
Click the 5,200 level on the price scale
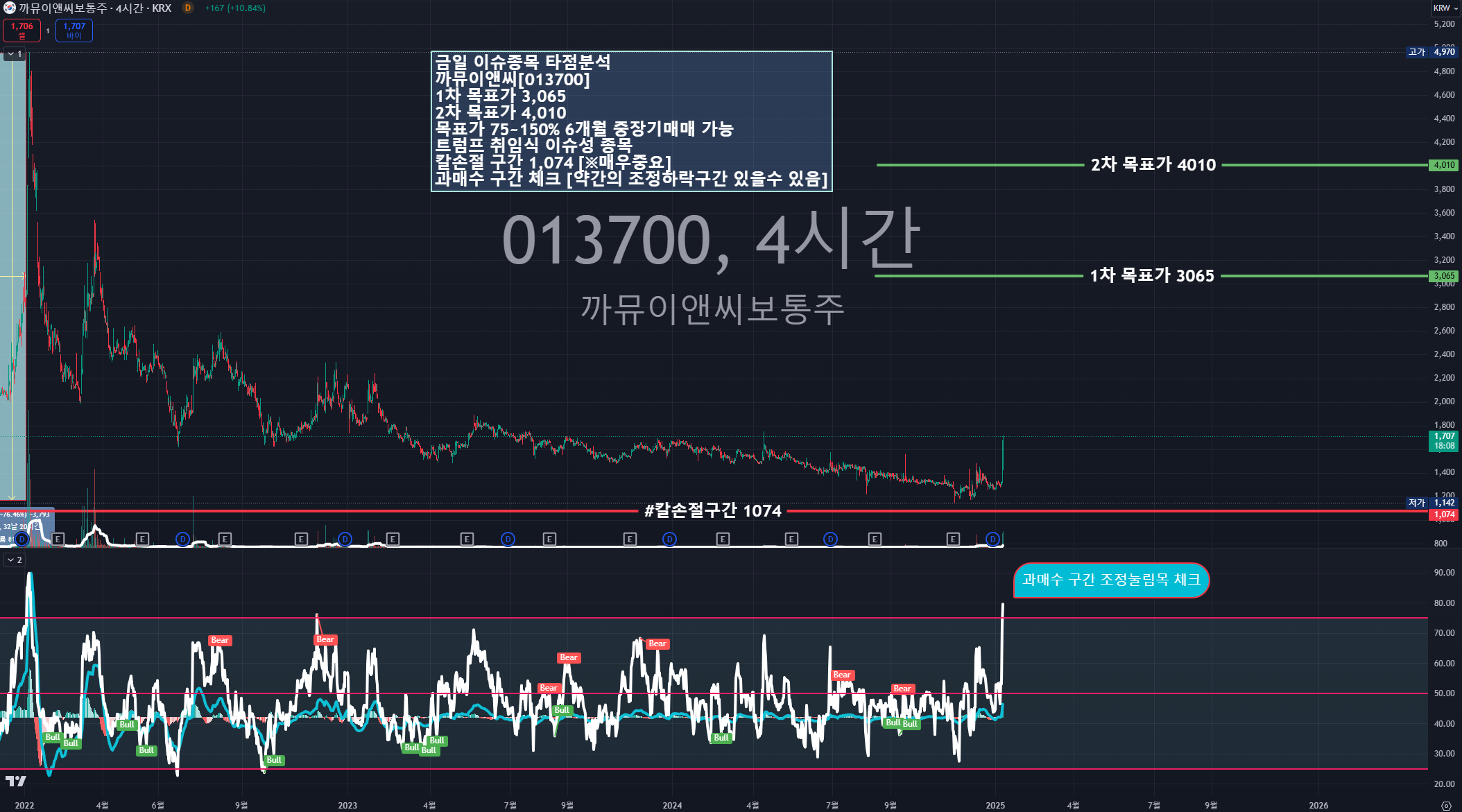pyautogui.click(x=1444, y=24)
